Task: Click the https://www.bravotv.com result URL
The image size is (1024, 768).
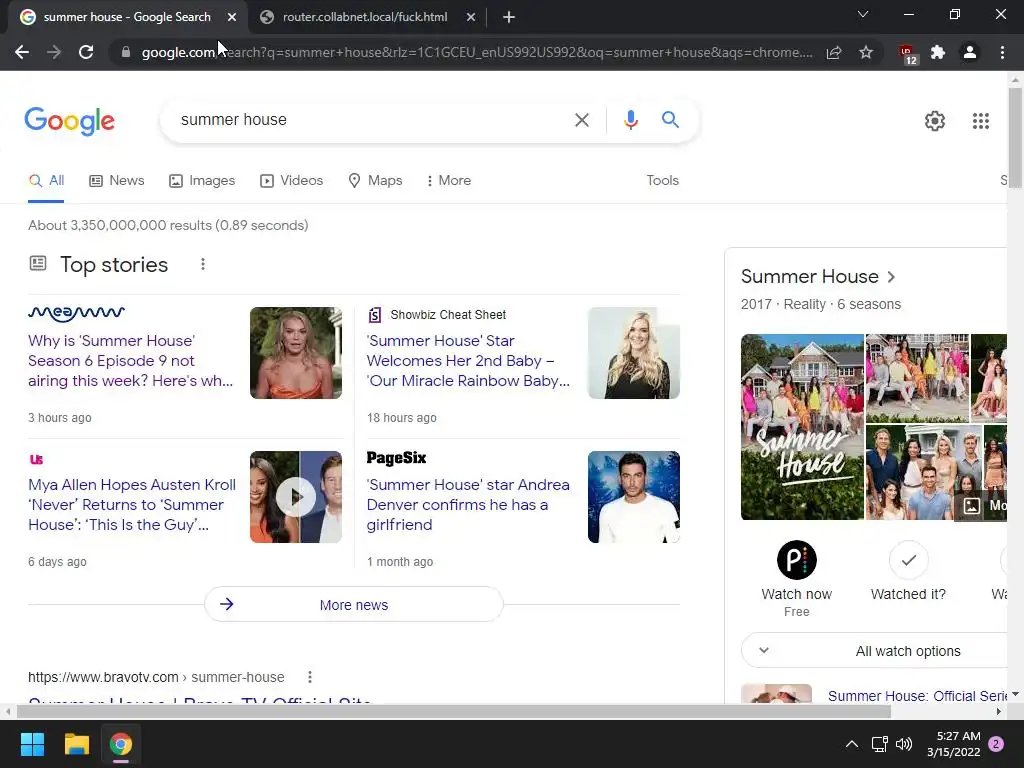Action: click(x=156, y=677)
